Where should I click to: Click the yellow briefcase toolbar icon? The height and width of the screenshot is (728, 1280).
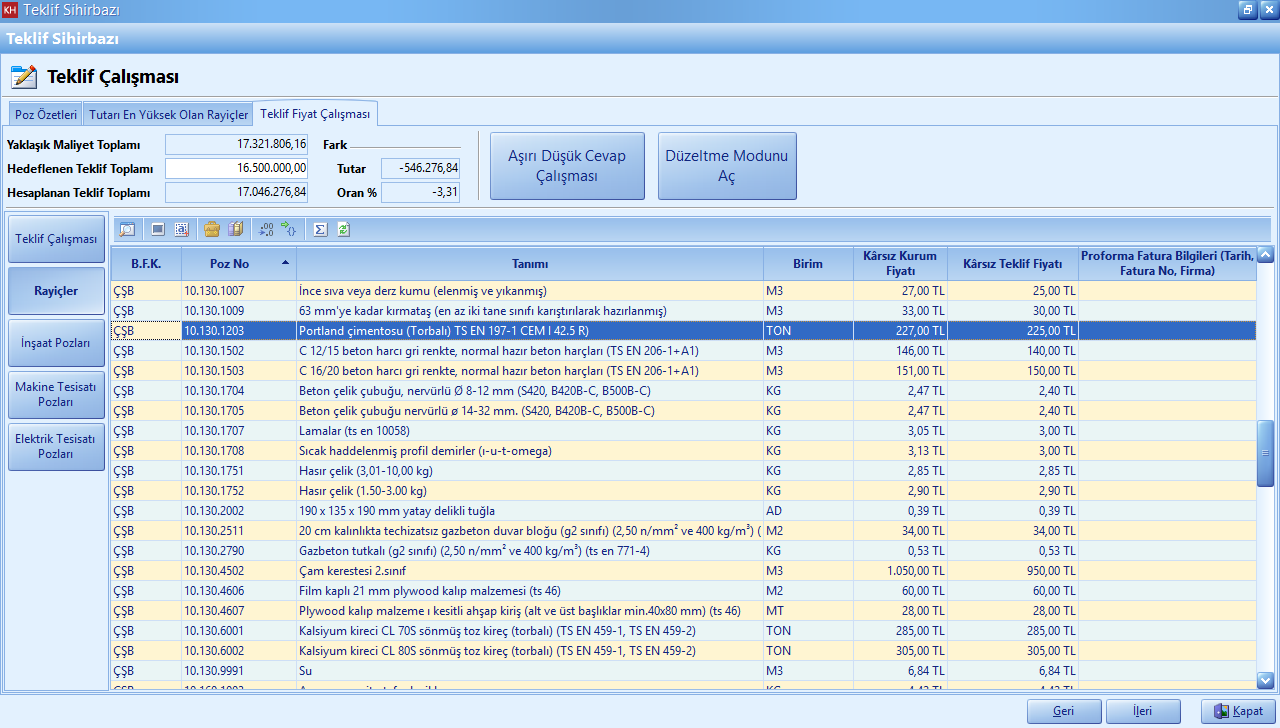[212, 229]
